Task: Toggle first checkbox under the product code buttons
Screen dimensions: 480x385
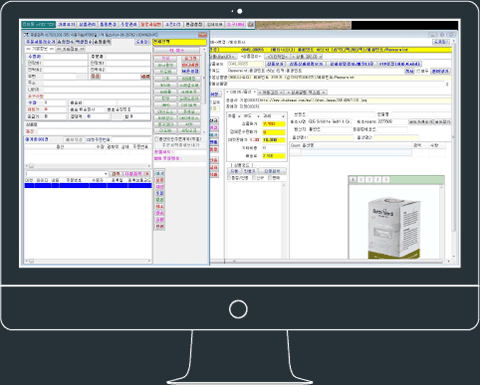Action: point(229,178)
